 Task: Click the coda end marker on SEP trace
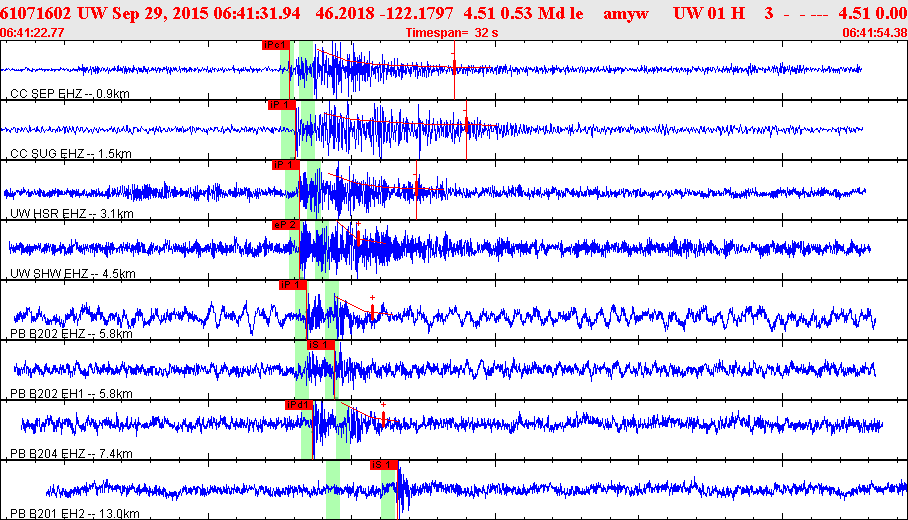click(x=455, y=68)
